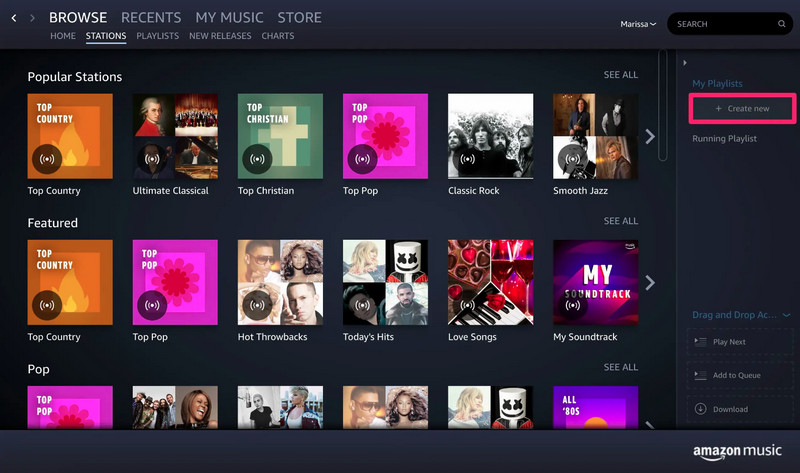Play the Featured Top Country station
Image resolution: width=800 pixels, height=473 pixels.
(x=47, y=305)
